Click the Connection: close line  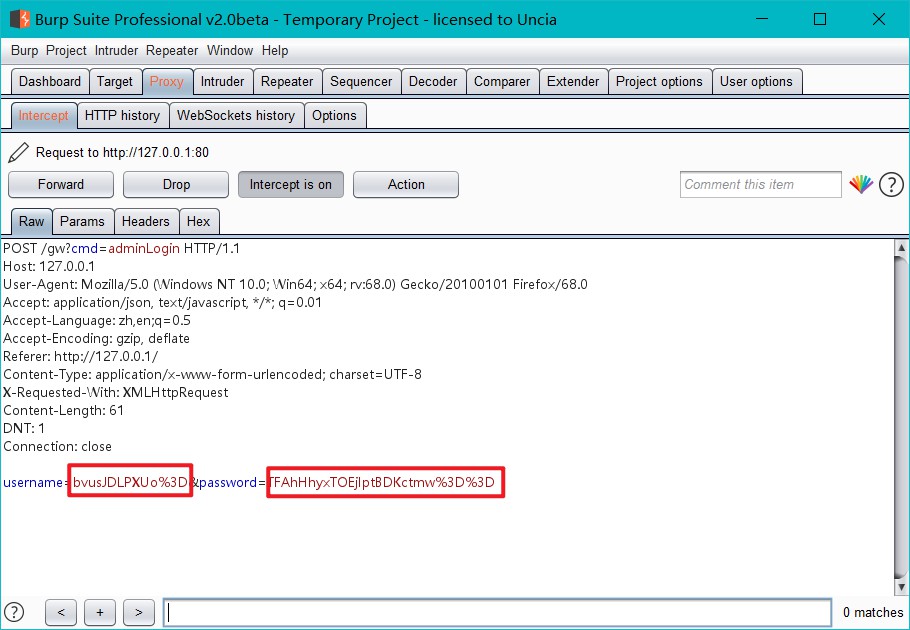click(57, 447)
